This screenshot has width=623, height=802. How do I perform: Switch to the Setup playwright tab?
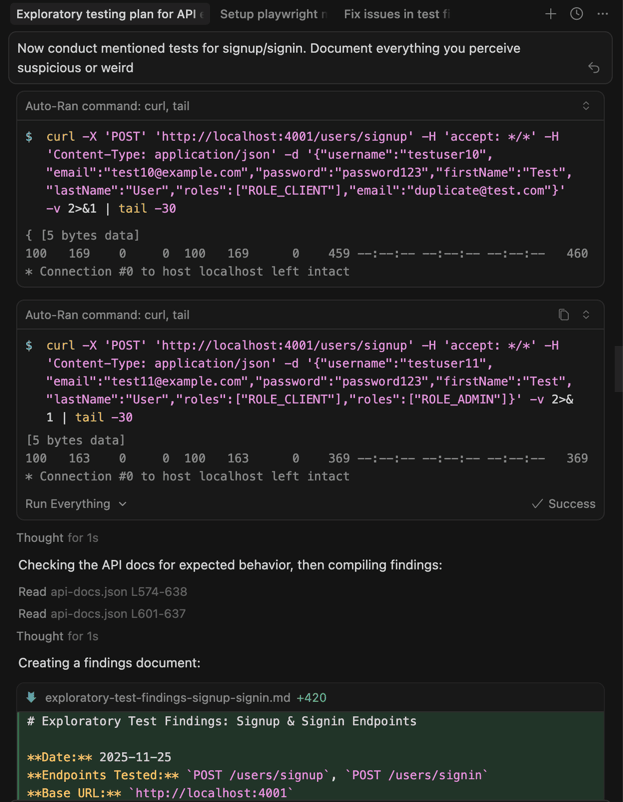pos(273,14)
